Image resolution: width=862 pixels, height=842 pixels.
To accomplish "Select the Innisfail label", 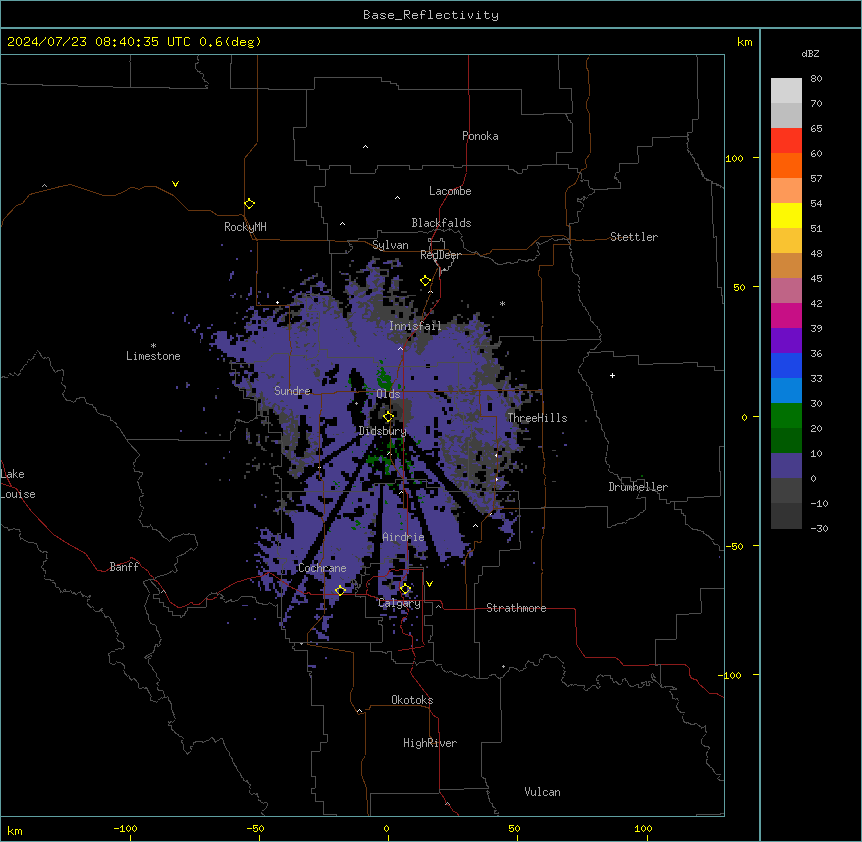I will pyautogui.click(x=415, y=326).
